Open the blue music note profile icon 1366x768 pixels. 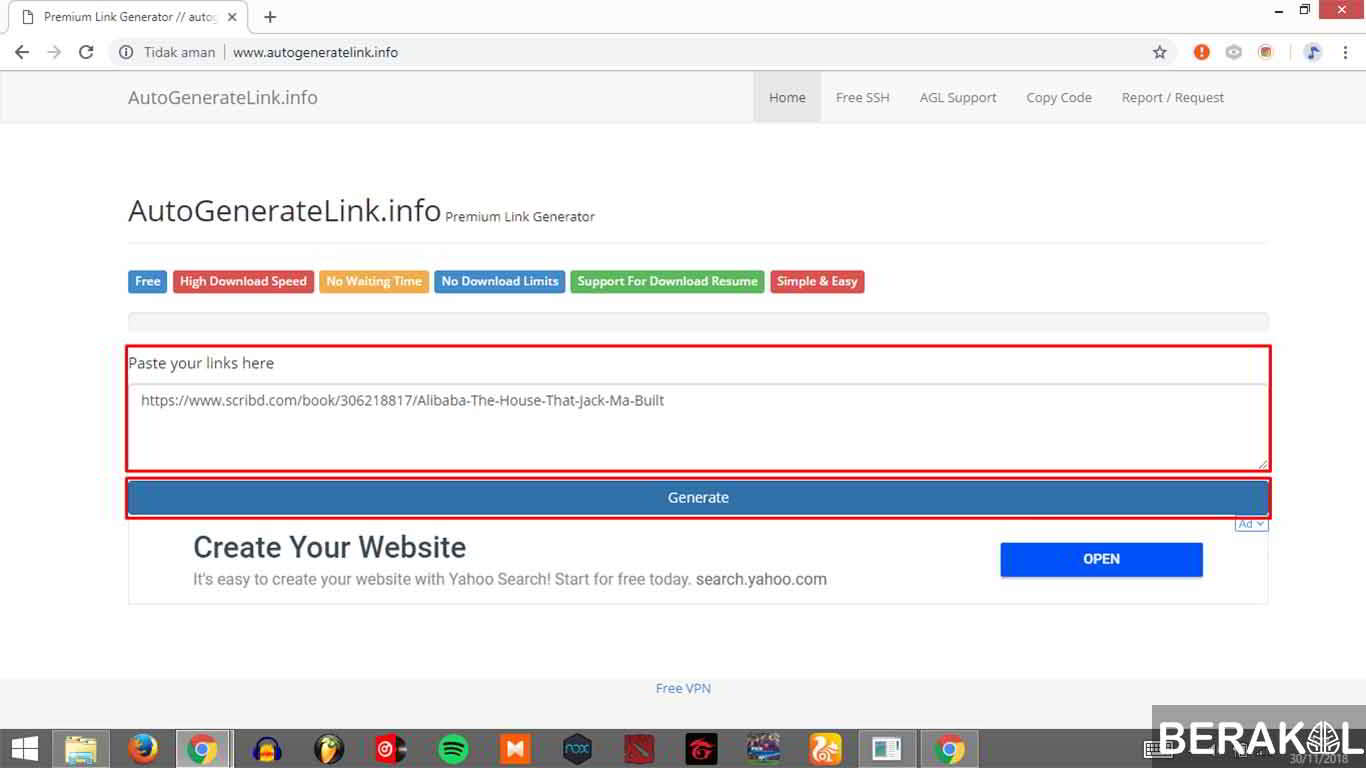point(1313,52)
